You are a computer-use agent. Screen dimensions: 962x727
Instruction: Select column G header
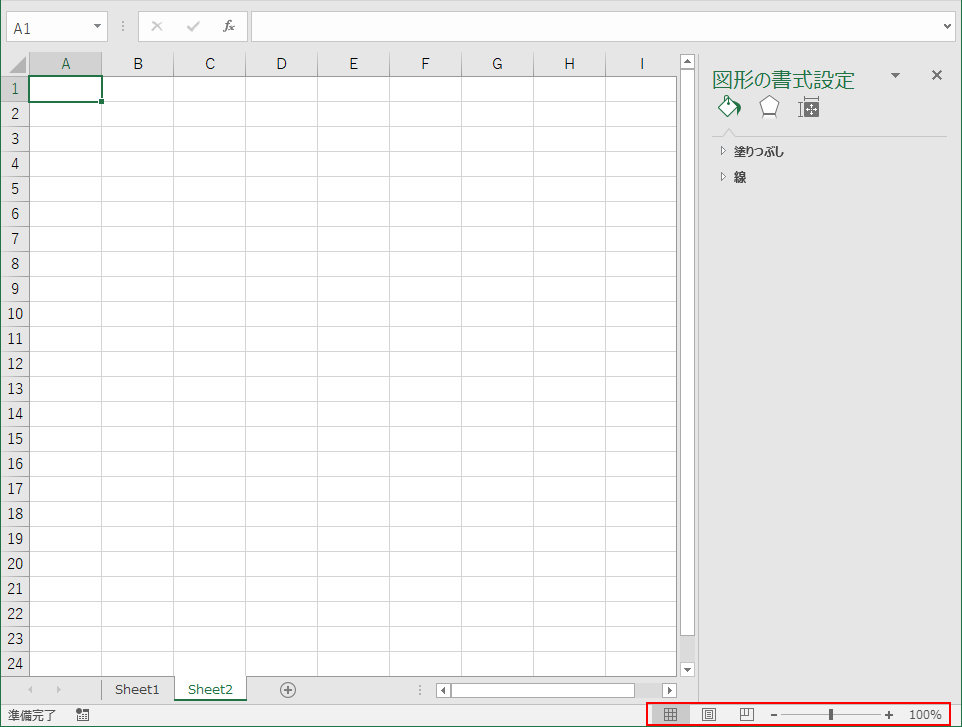[x=498, y=64]
